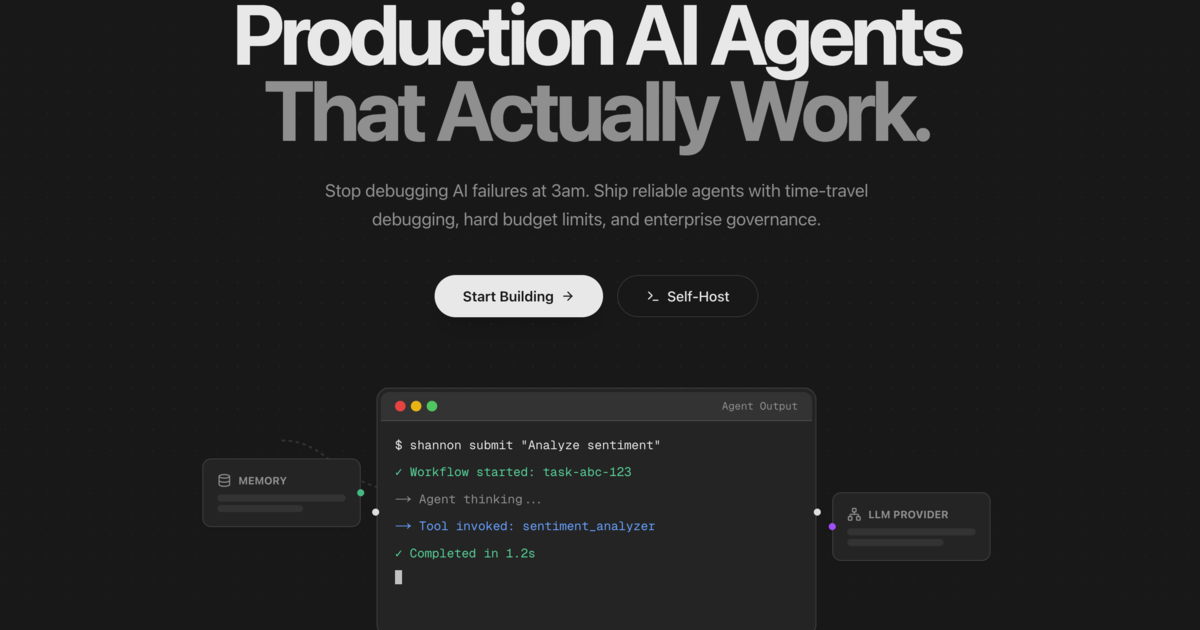Click the "Completed in 1.2s" line
This screenshot has height=630, width=1200.
click(x=465, y=553)
